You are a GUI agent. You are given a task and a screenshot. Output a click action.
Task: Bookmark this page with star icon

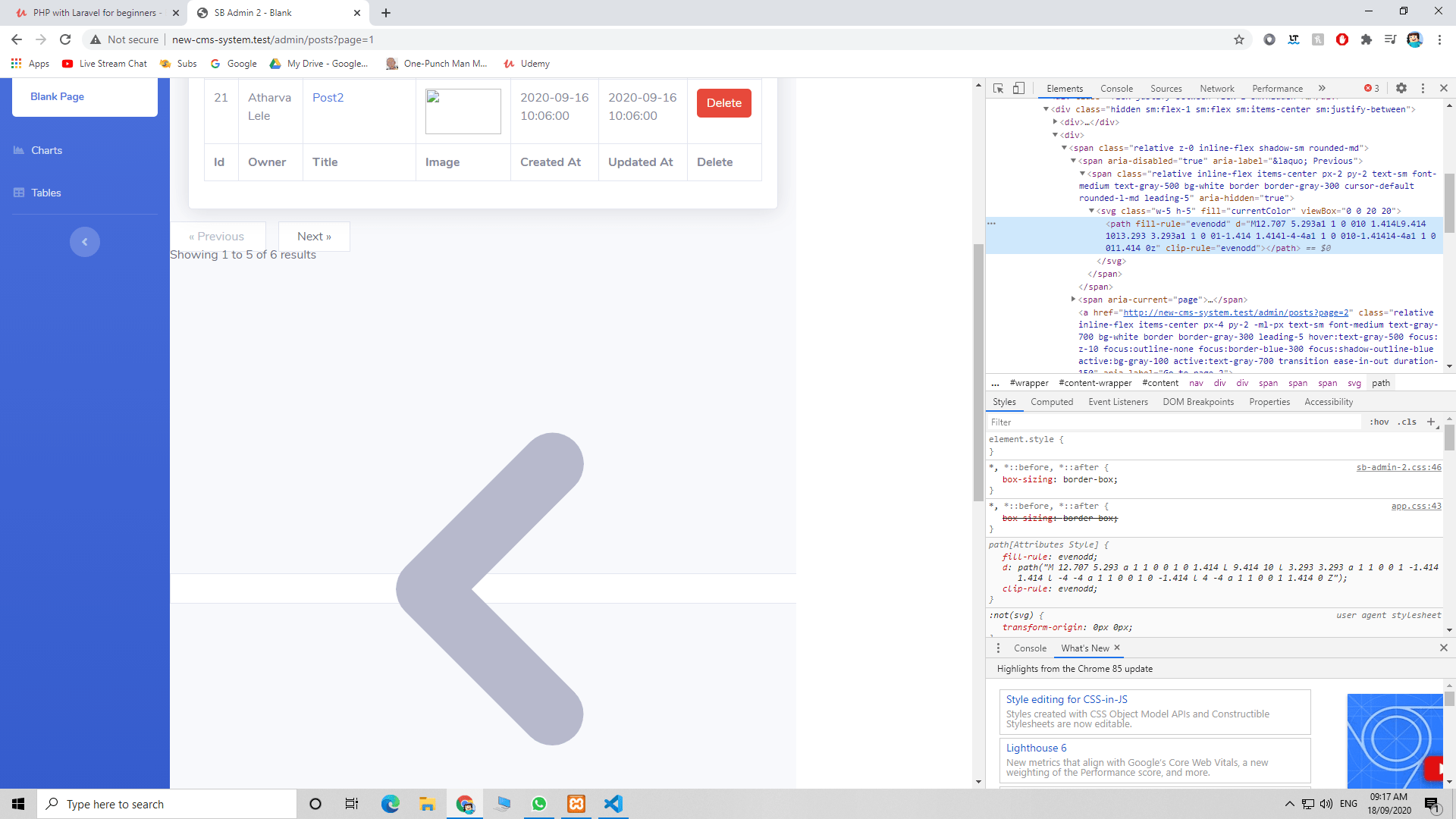click(1239, 39)
